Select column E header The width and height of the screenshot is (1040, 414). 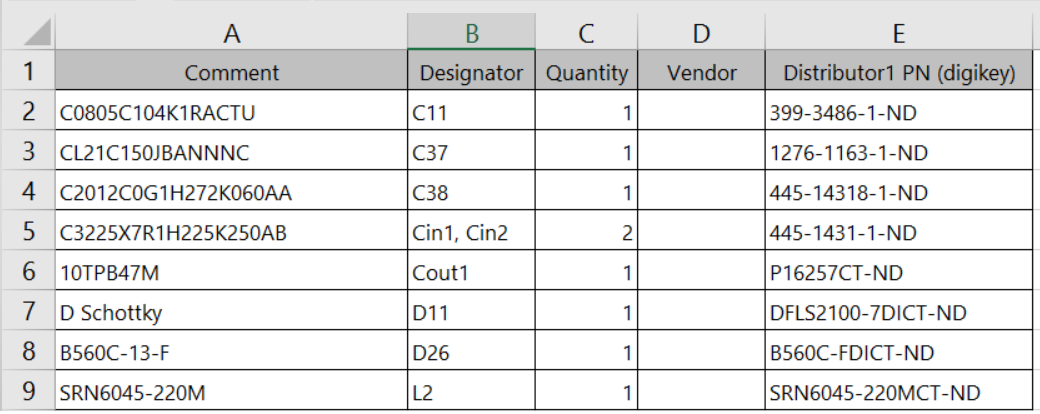[899, 33]
